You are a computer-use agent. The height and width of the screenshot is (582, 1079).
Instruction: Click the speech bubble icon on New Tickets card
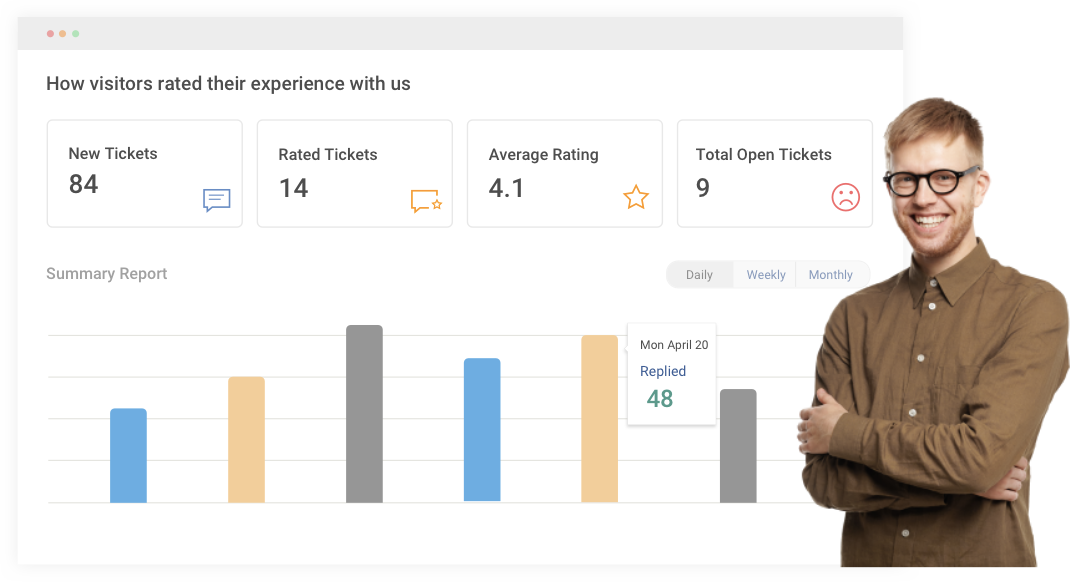(215, 200)
